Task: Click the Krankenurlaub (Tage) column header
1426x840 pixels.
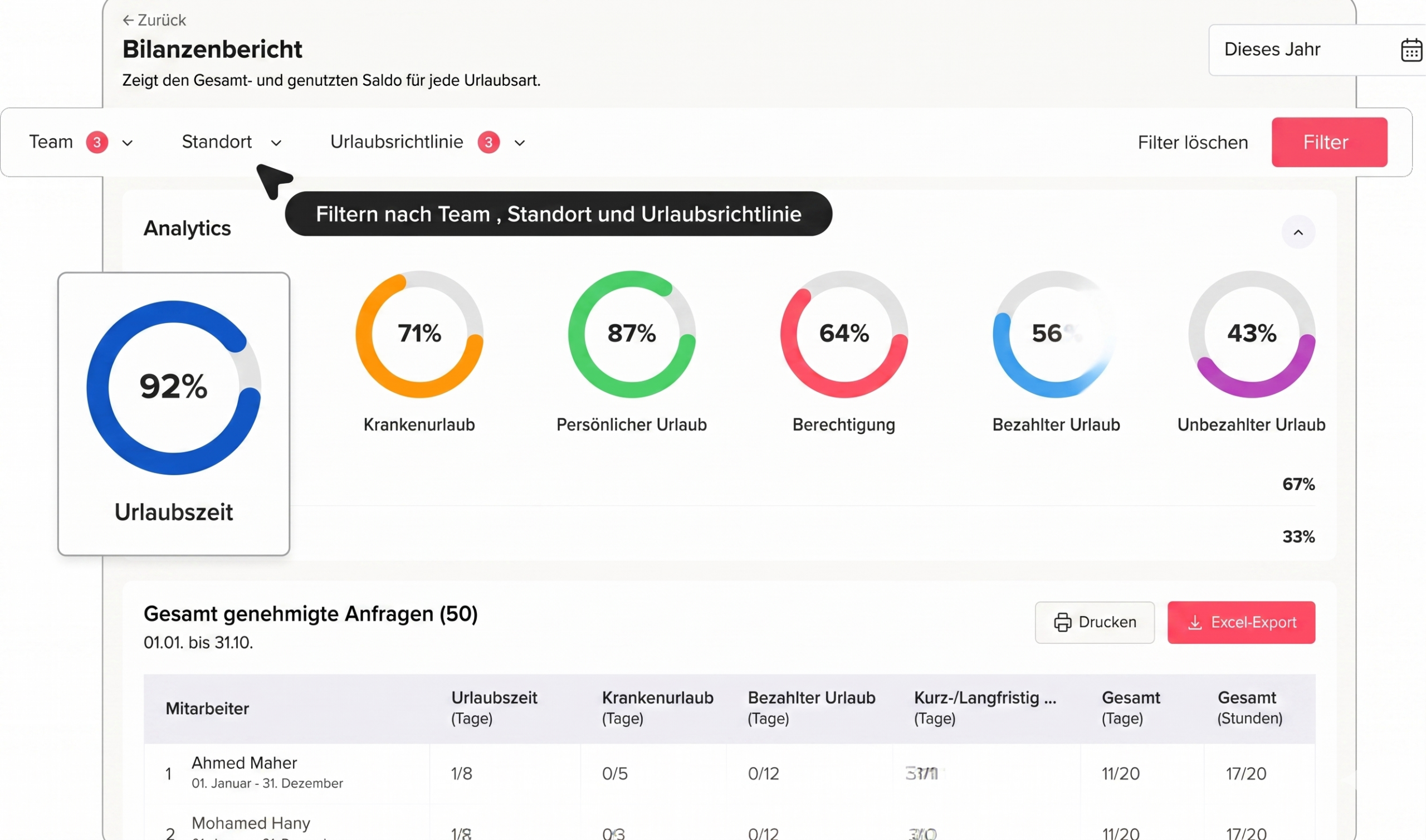Action: [x=657, y=707]
